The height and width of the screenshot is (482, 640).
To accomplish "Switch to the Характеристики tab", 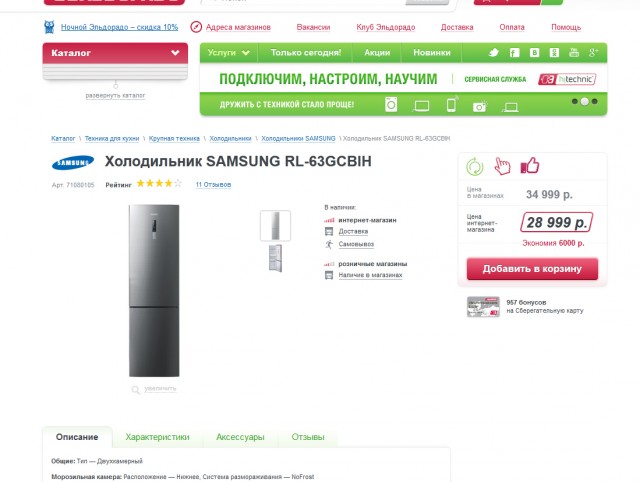I will (x=157, y=438).
